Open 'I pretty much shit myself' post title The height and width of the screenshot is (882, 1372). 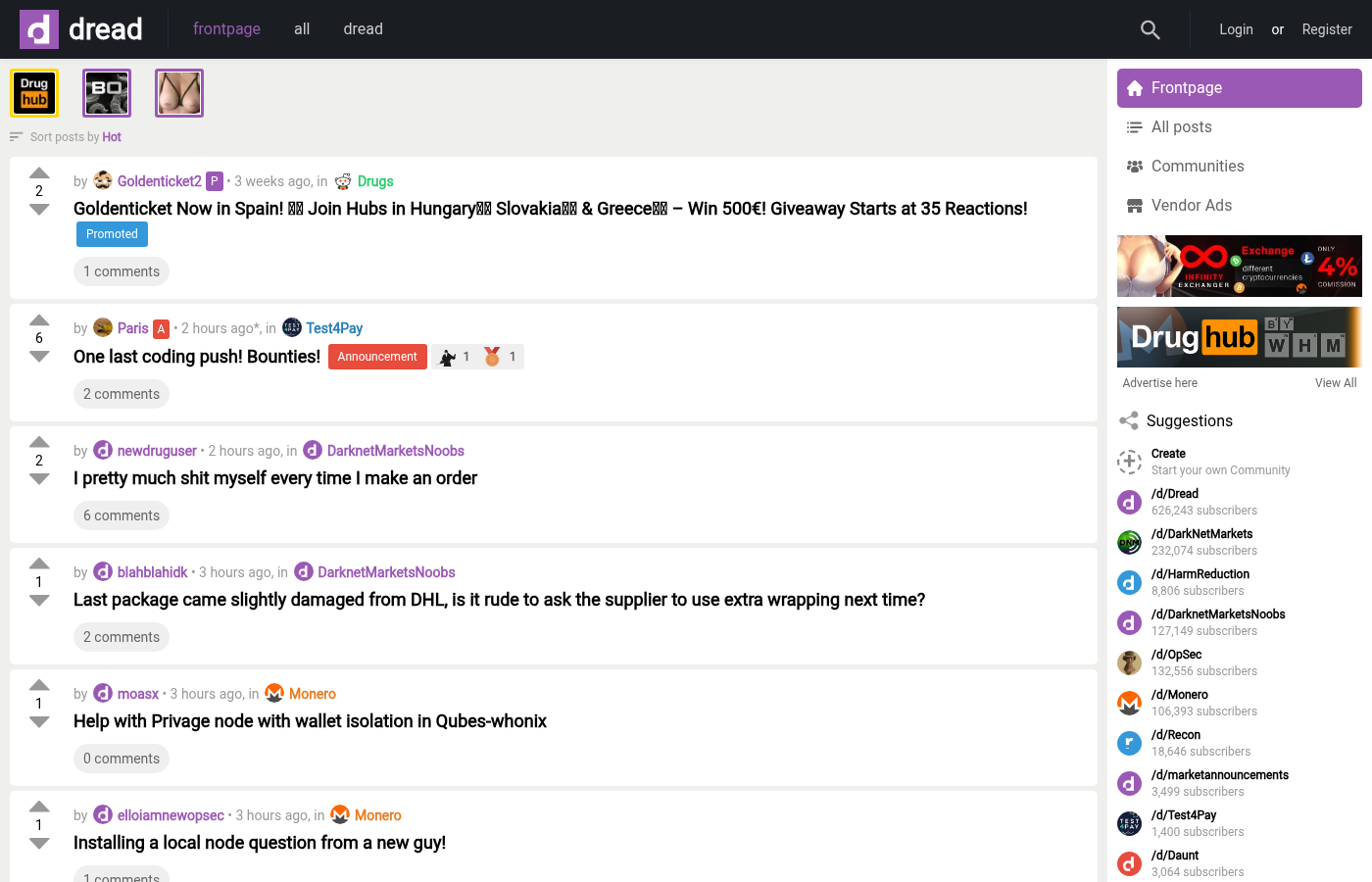[275, 478]
